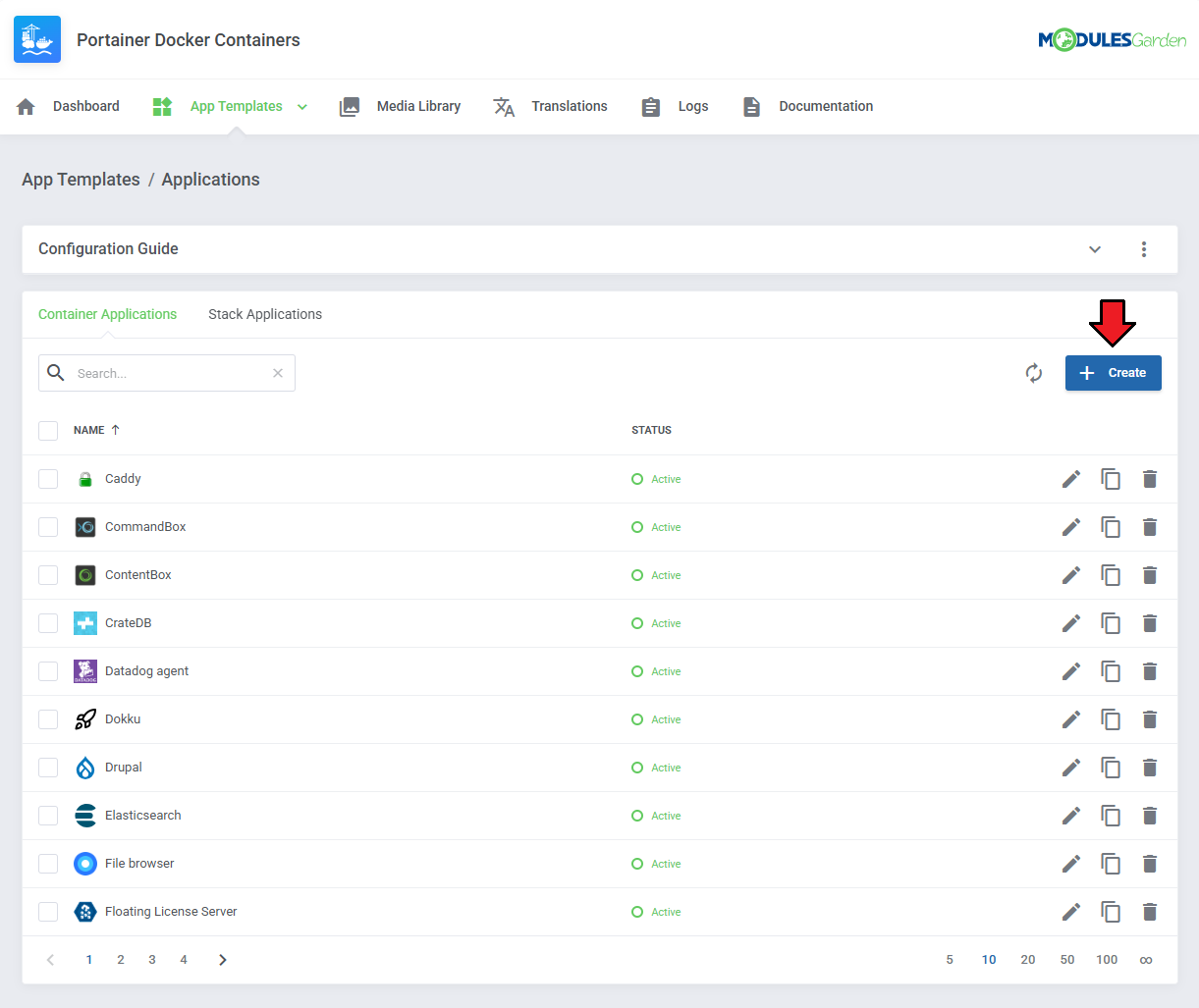Delete the CommandBox row
The image size is (1199, 1008).
(x=1150, y=527)
